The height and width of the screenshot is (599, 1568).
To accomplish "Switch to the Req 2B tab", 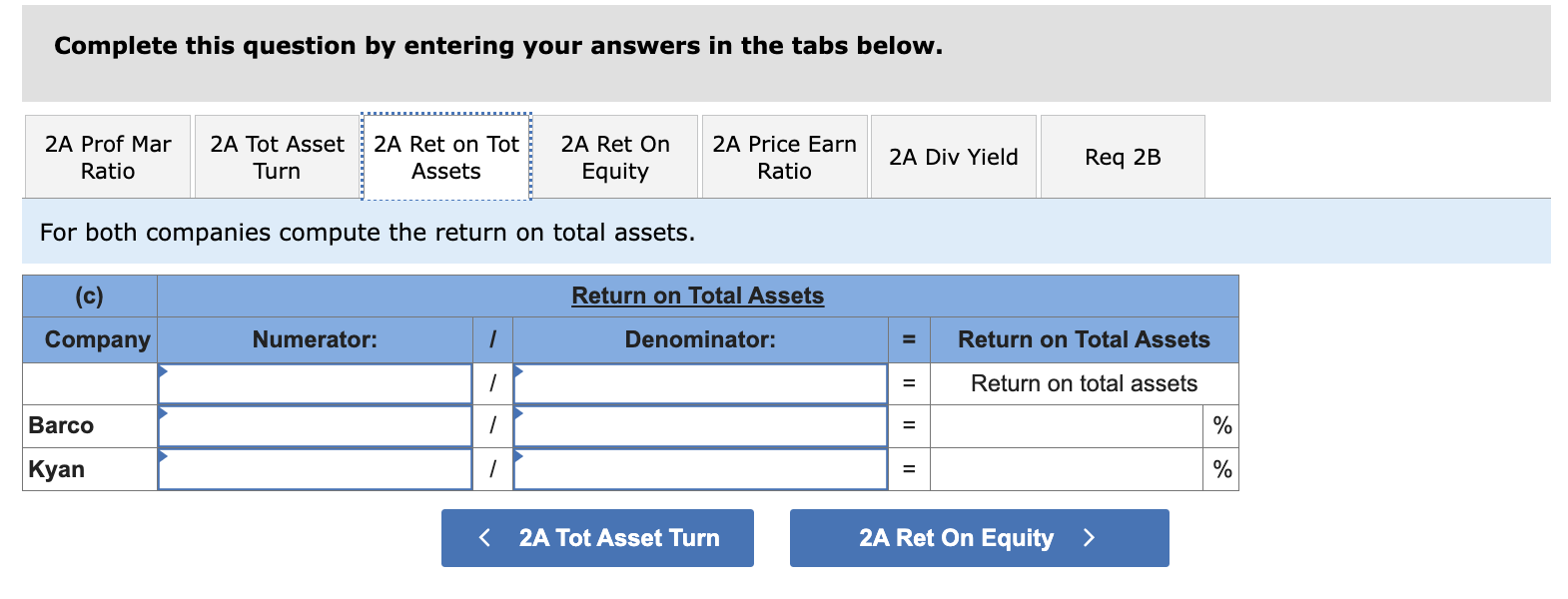I will (x=1122, y=157).
